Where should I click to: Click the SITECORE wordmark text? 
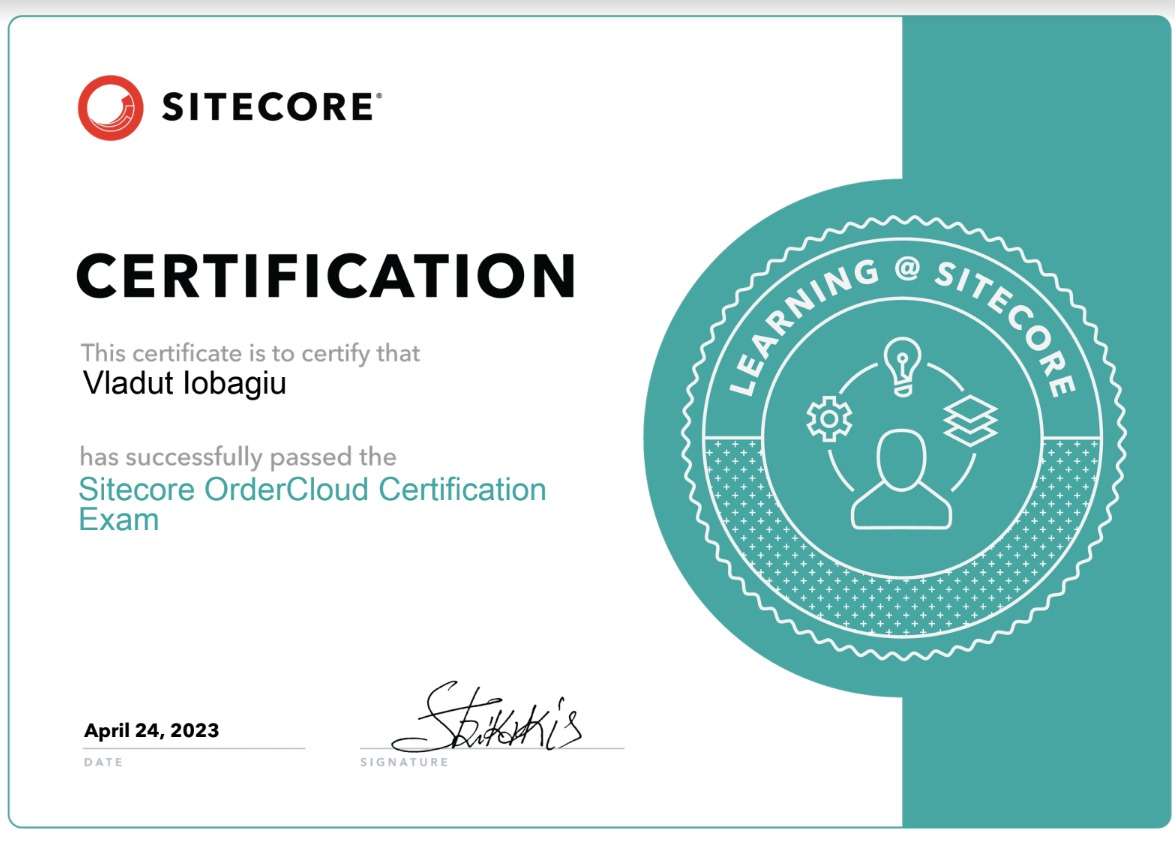pyautogui.click(x=268, y=104)
